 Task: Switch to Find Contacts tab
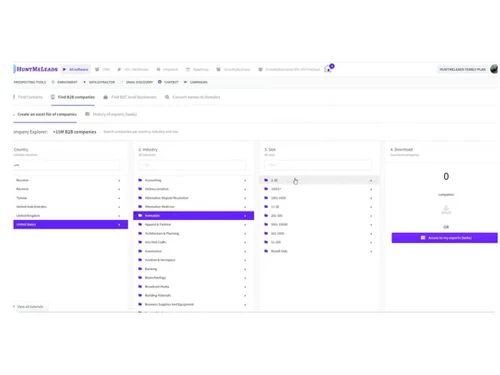pyautogui.click(x=28, y=97)
